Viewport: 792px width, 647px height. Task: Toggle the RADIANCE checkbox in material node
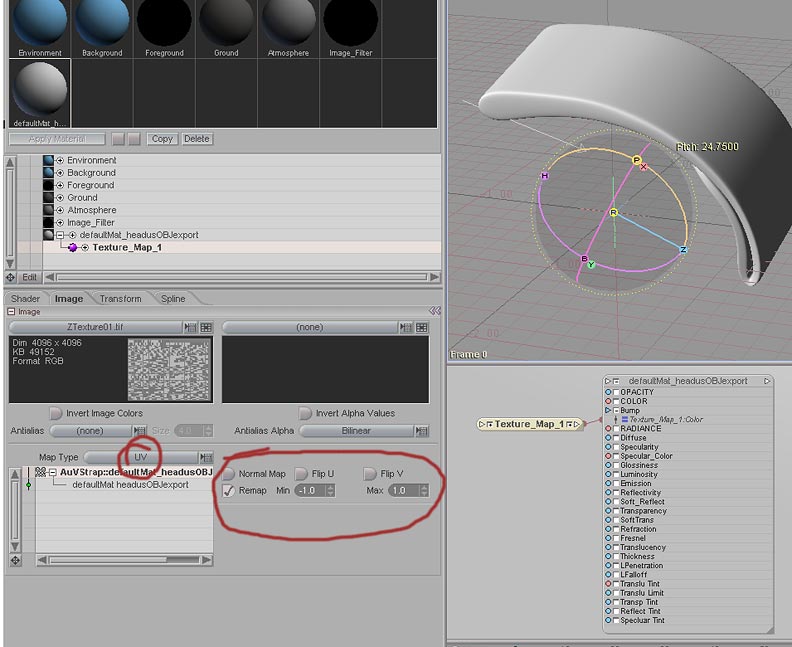(616, 429)
